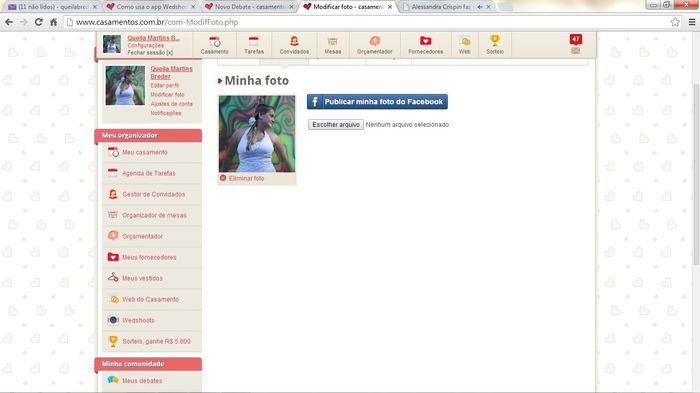Screen dimensions: 700x393
Task: Switch to the 'Novo Debate' tab
Action: 249,7
